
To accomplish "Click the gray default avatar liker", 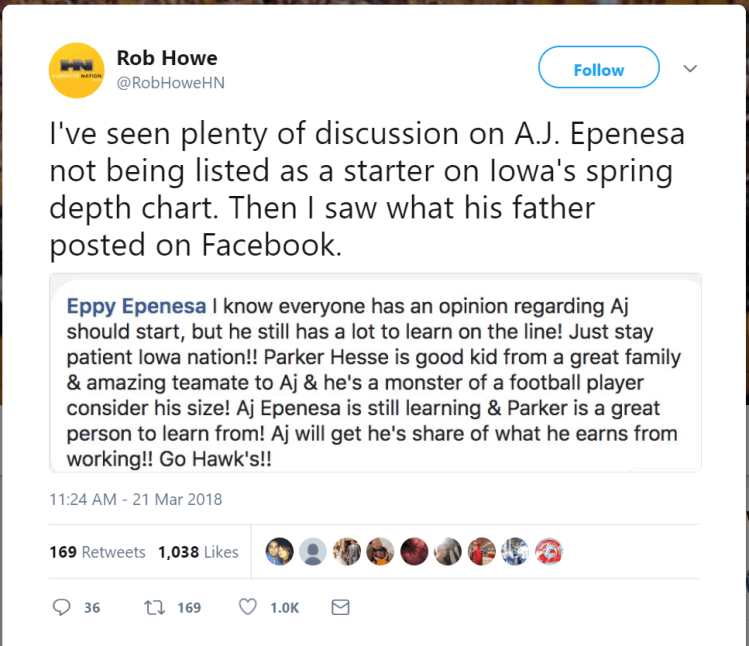I will pos(313,551).
